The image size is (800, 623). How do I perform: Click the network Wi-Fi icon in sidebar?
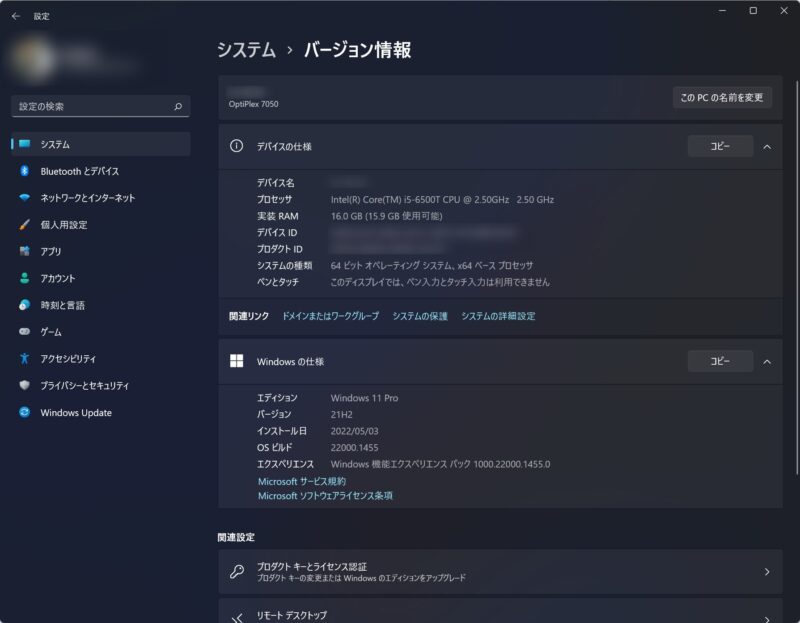click(24, 198)
